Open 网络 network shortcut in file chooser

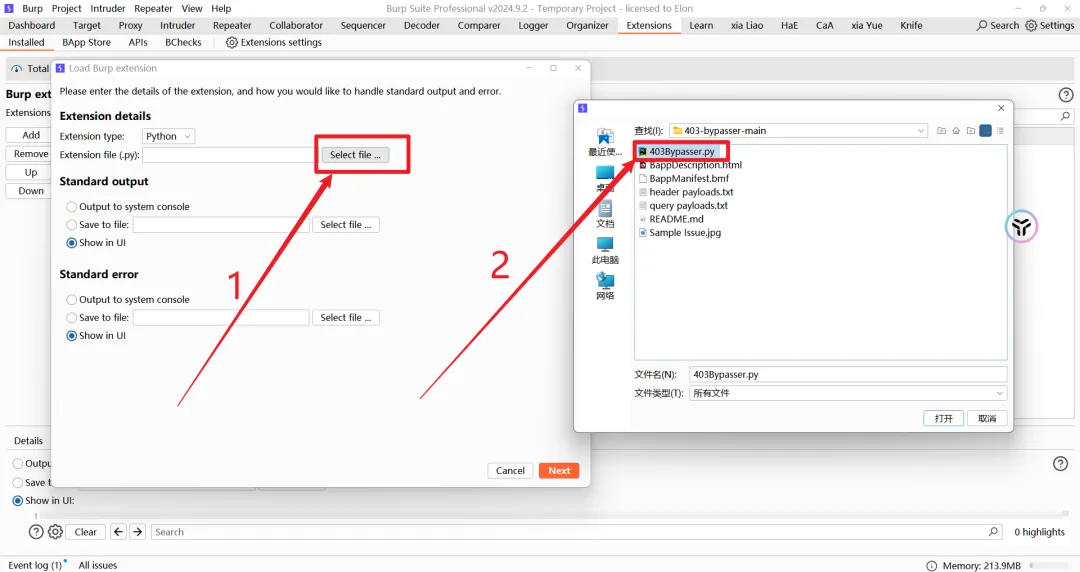pyautogui.click(x=605, y=287)
